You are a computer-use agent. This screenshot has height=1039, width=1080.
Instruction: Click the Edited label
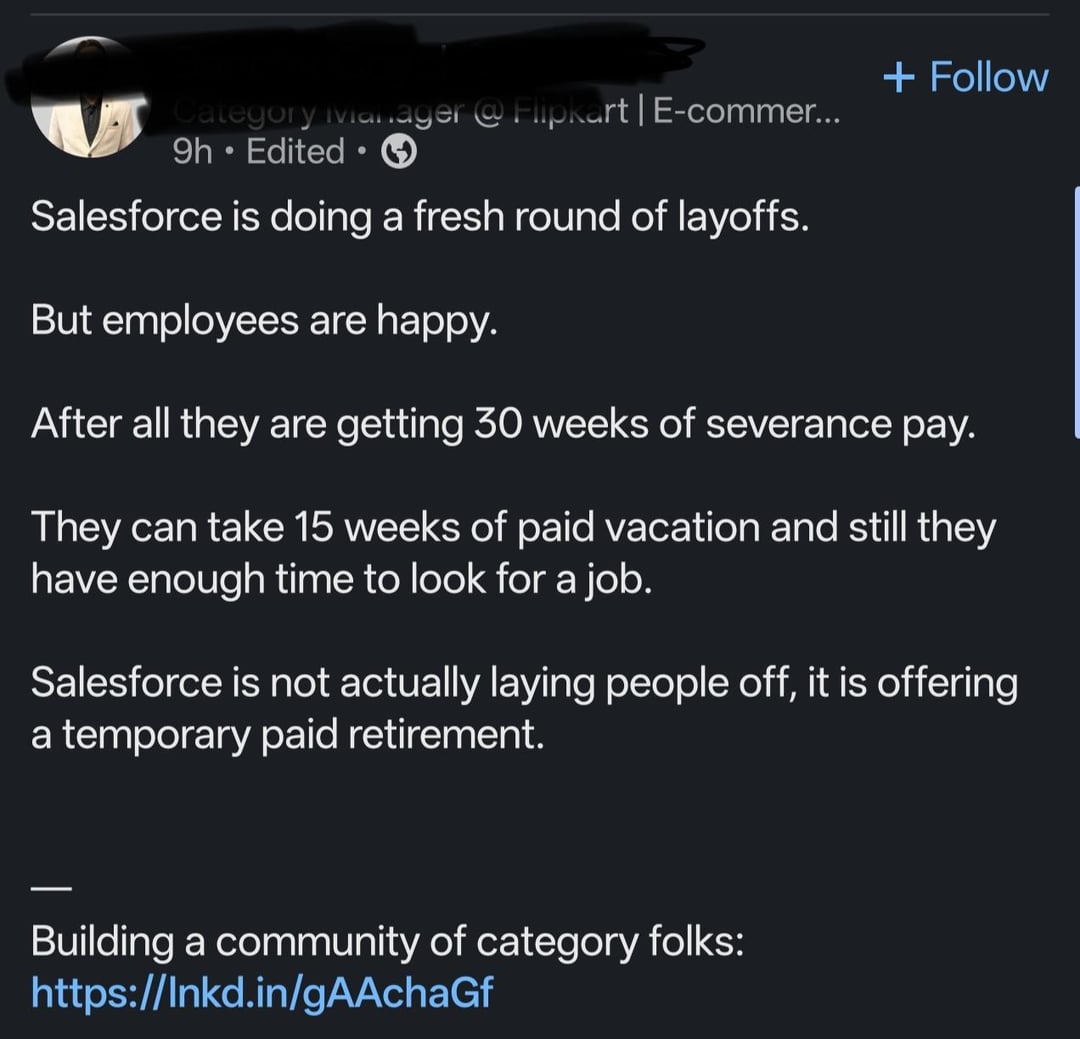(x=295, y=152)
